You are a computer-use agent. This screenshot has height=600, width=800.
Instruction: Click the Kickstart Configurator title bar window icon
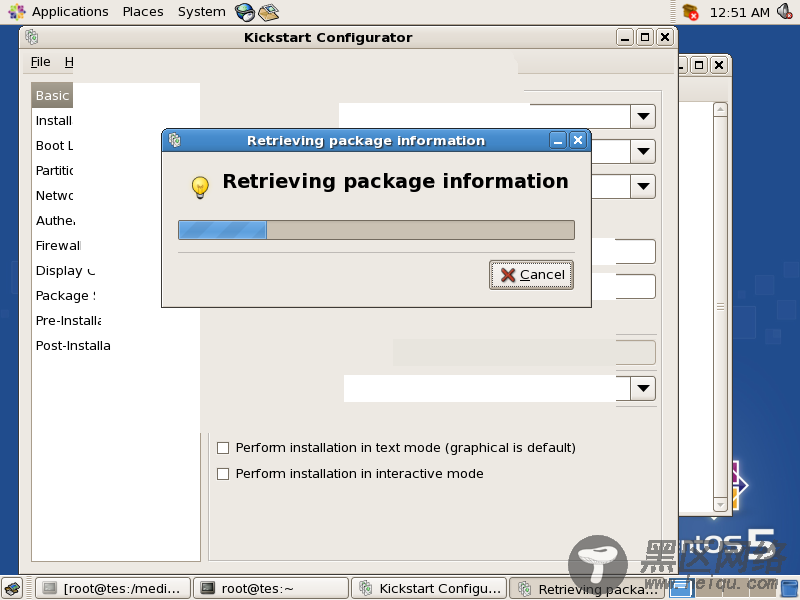coord(32,37)
